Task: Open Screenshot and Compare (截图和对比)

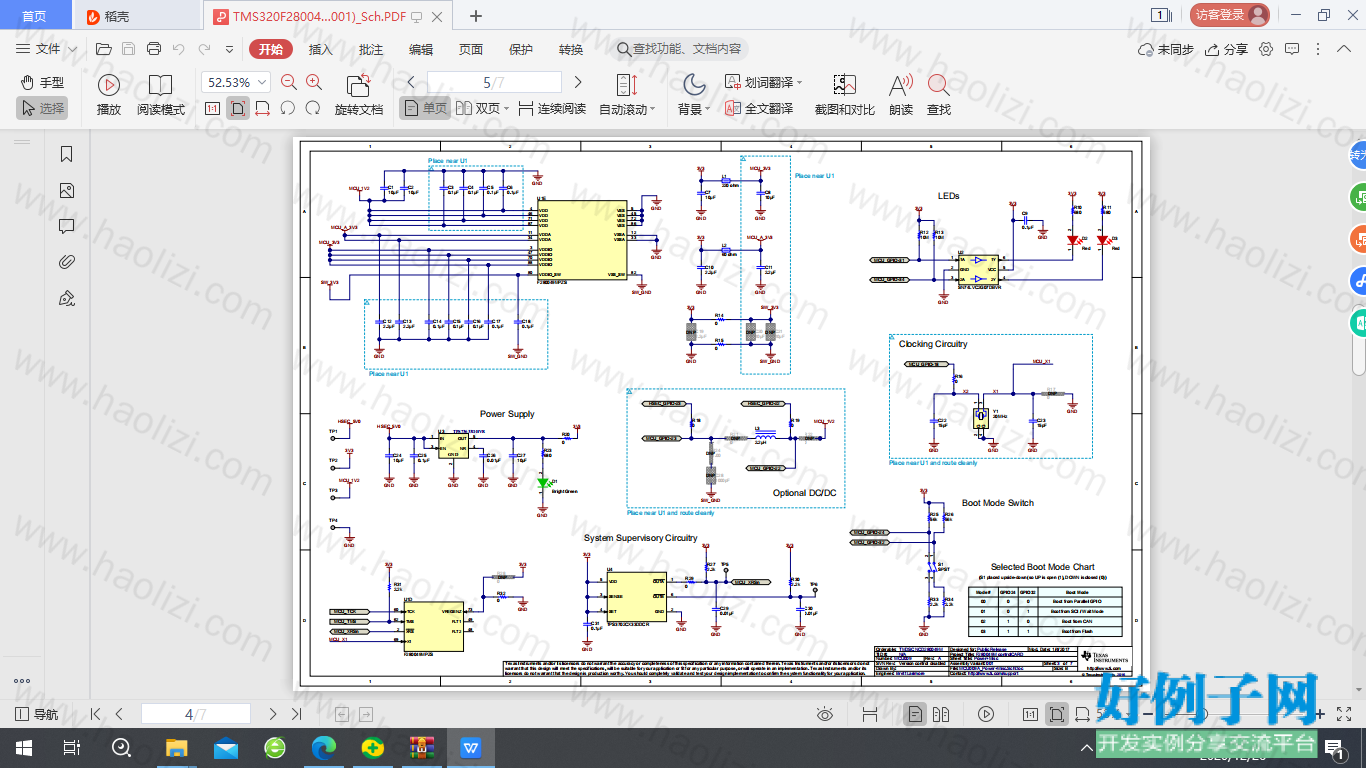Action: click(844, 95)
